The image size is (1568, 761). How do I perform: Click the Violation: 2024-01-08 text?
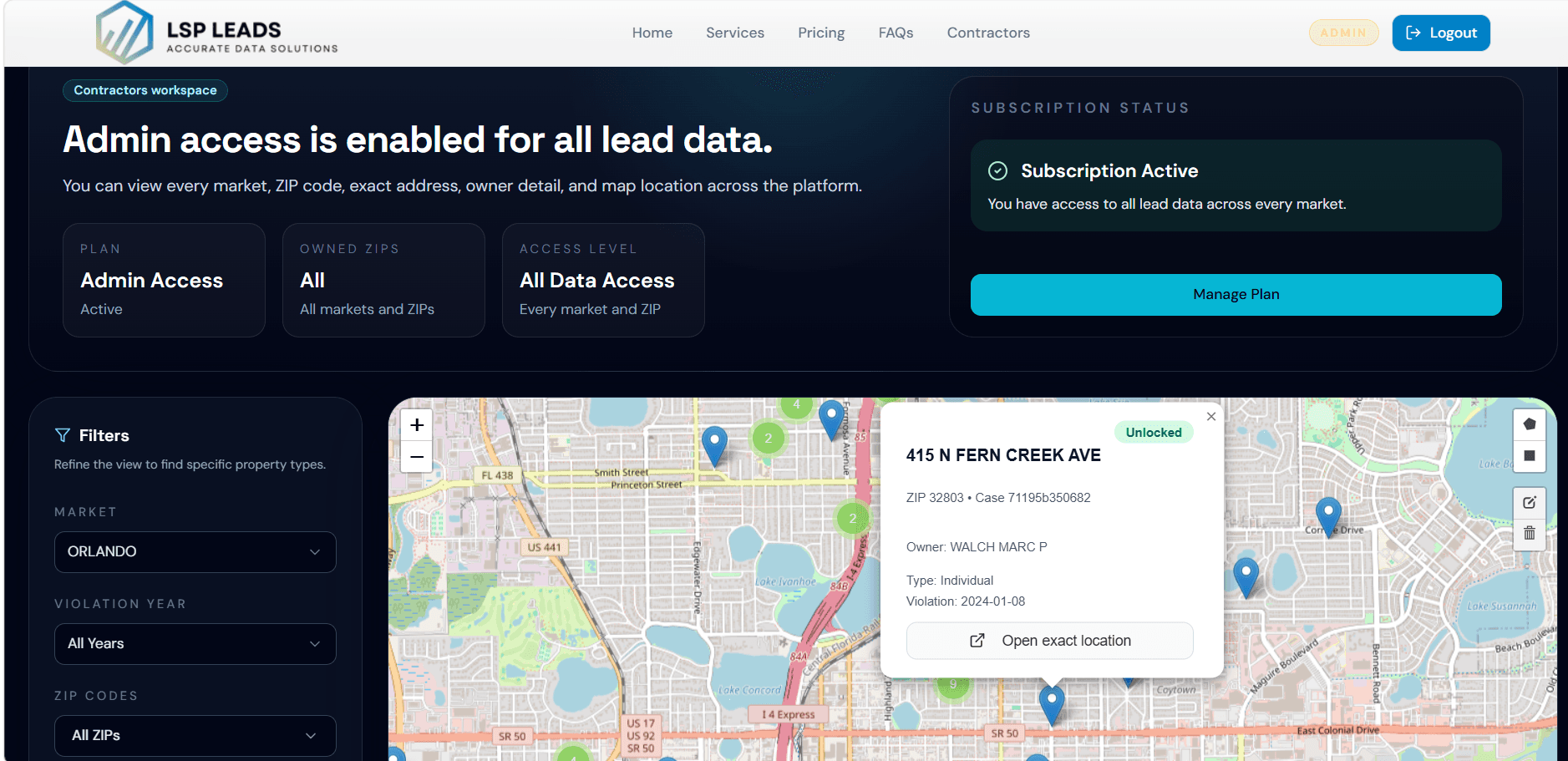966,601
